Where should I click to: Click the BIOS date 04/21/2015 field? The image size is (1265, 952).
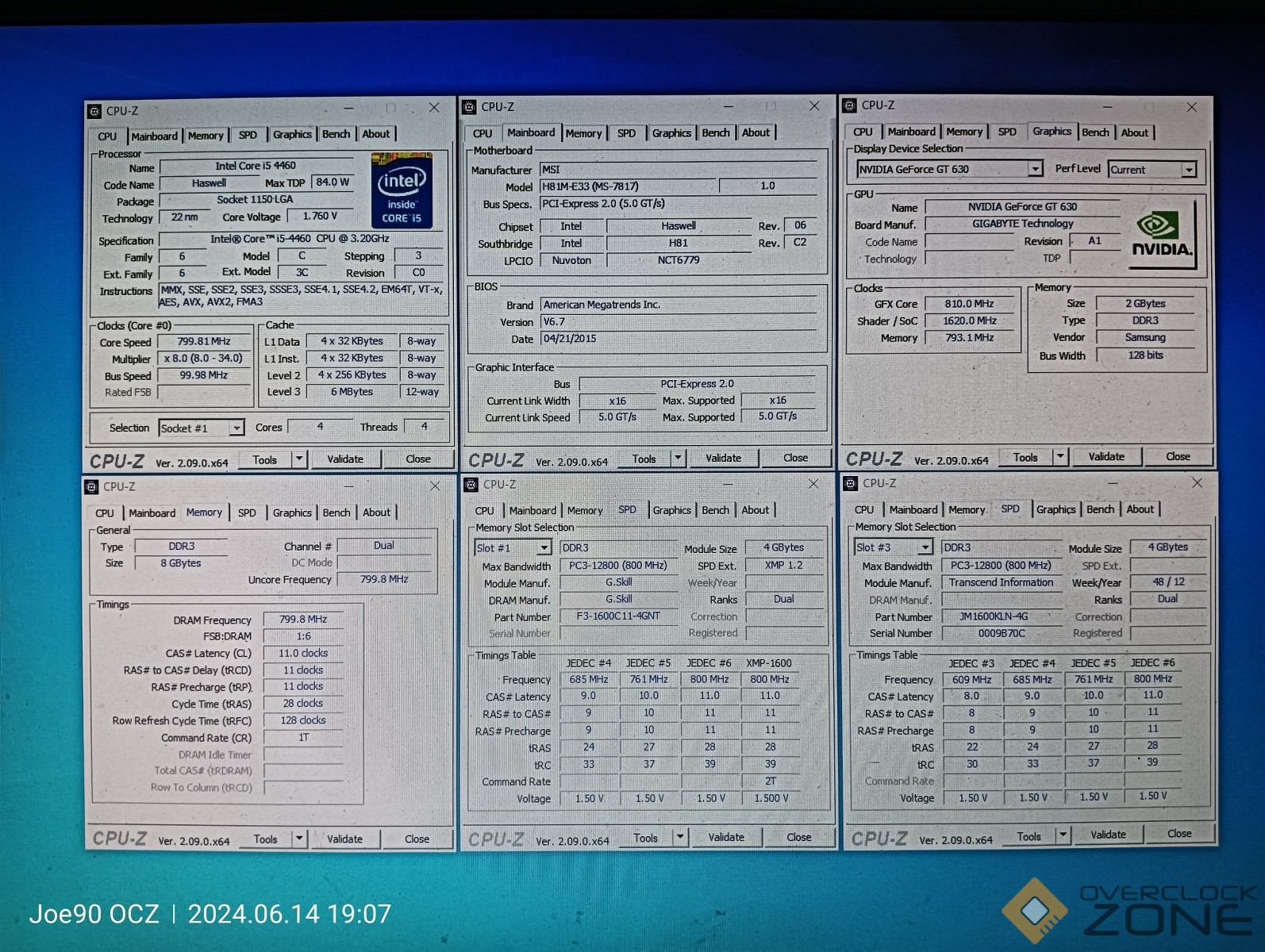[679, 339]
